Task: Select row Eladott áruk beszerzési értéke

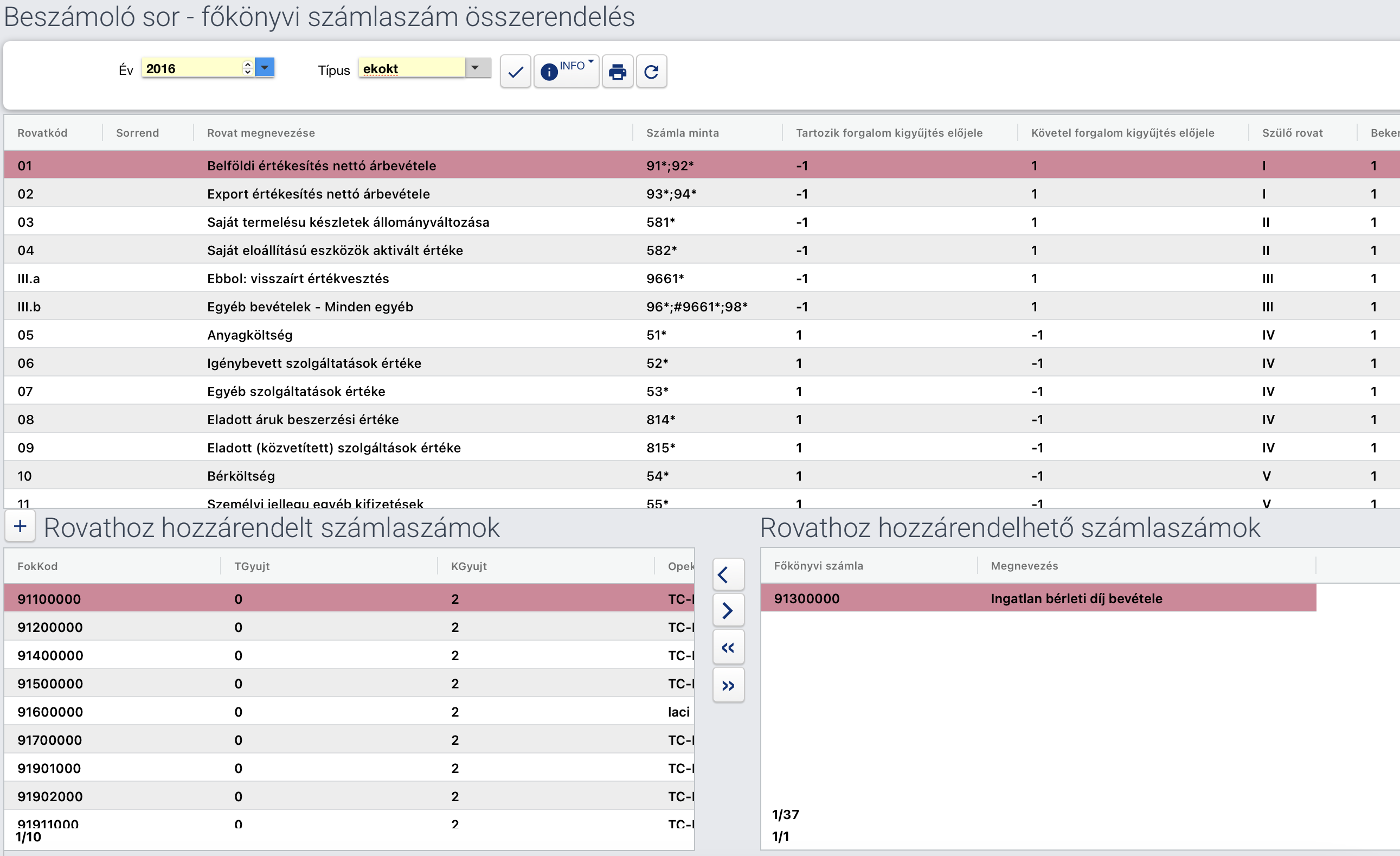Action: point(702,419)
